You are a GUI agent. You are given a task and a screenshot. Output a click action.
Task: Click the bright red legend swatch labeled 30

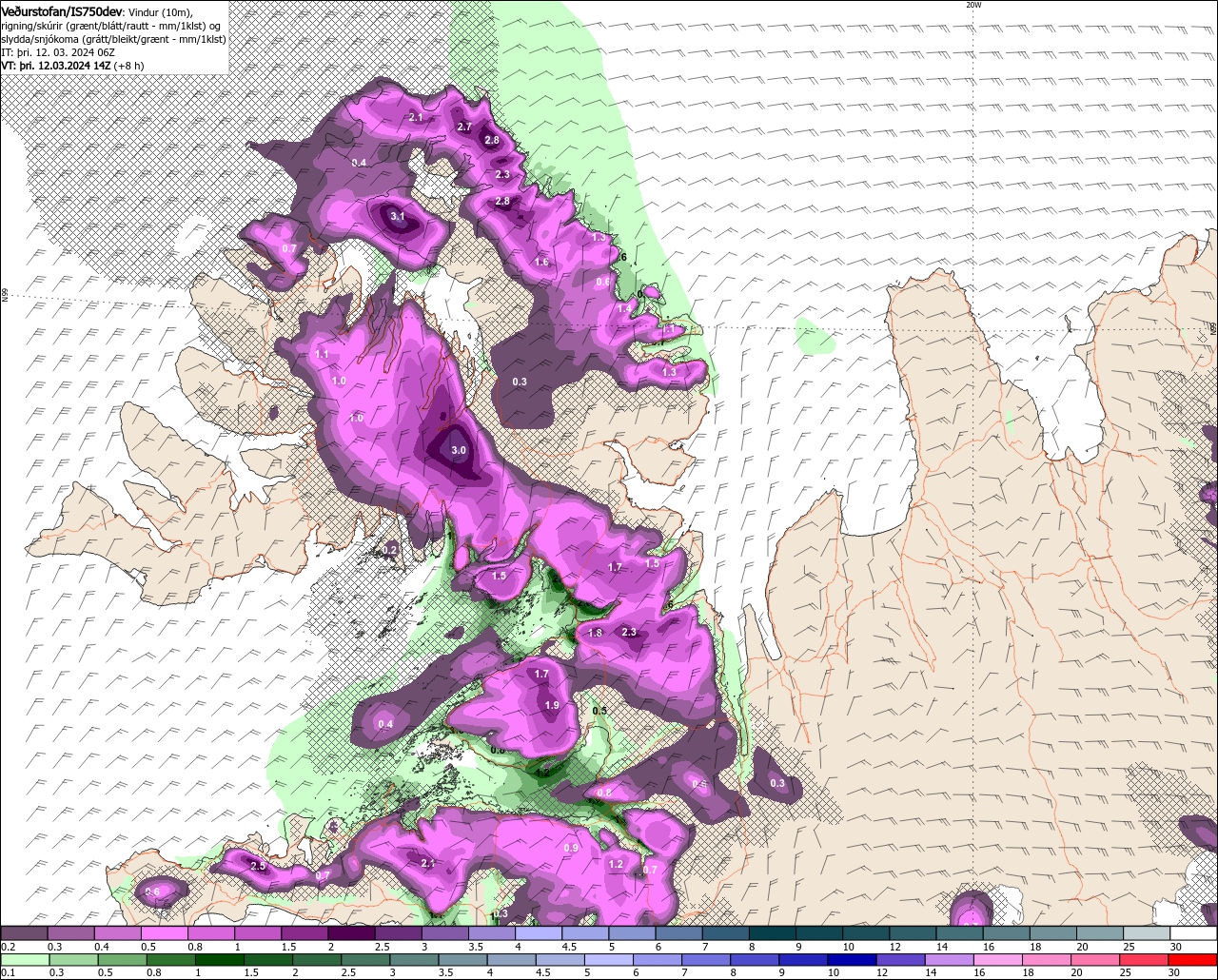coord(1192,959)
